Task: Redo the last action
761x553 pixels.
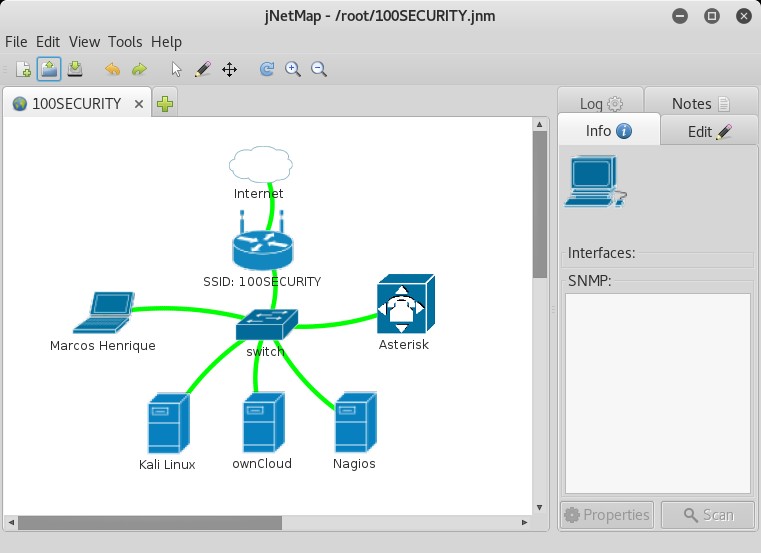Action: (139, 69)
